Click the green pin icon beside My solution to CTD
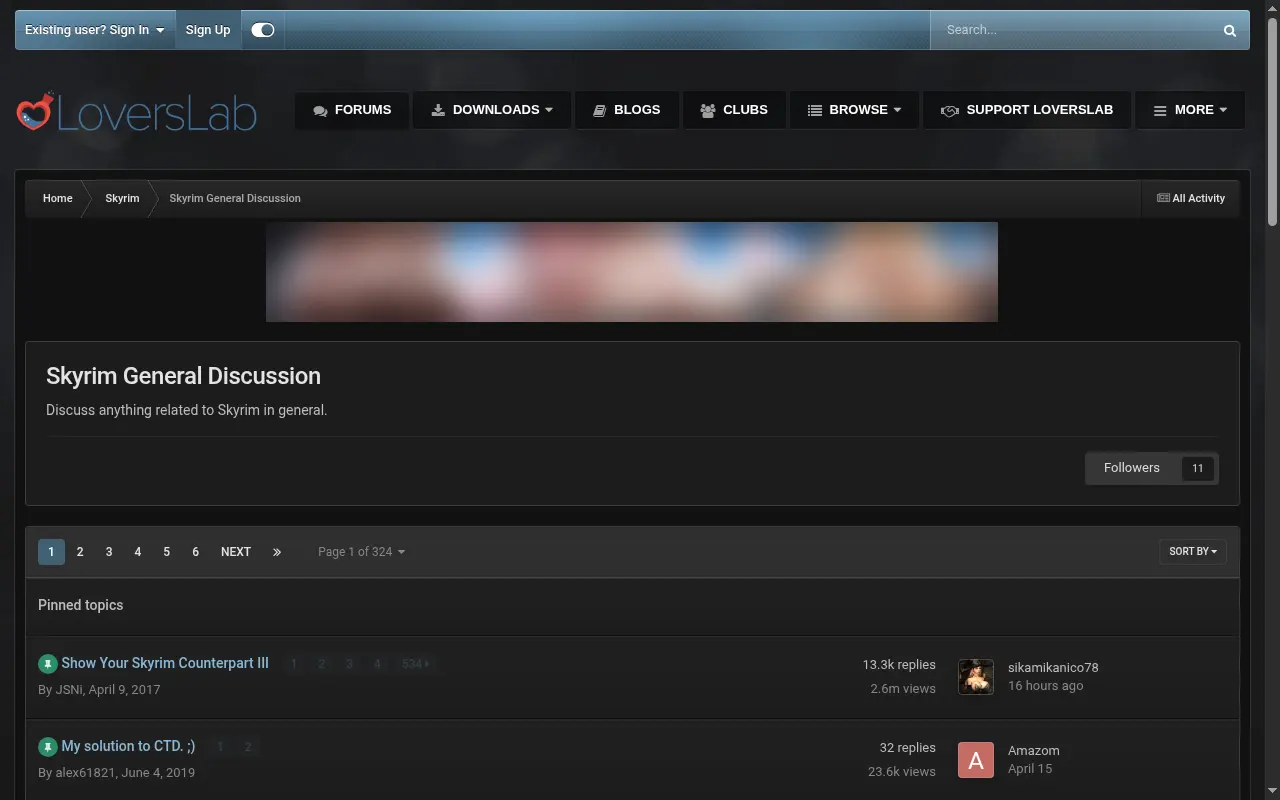1280x800 pixels. coord(48,747)
